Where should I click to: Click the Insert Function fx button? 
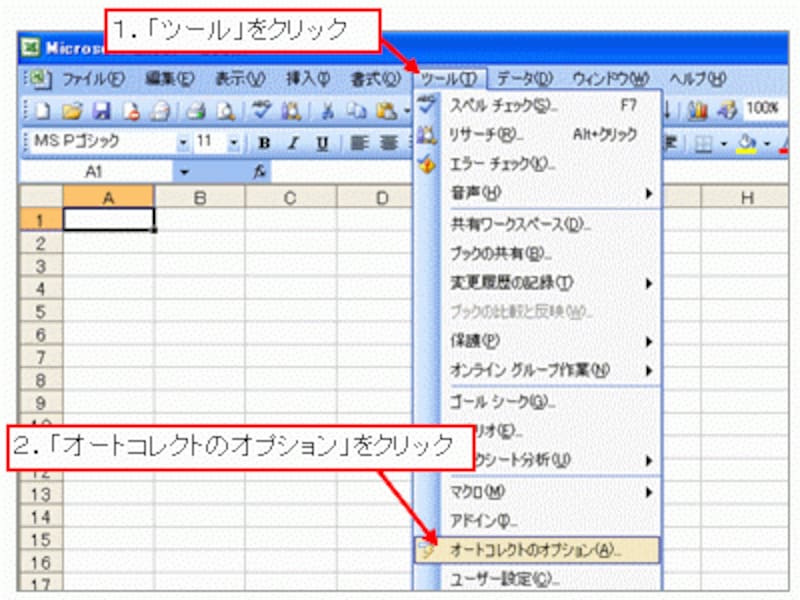(x=260, y=172)
